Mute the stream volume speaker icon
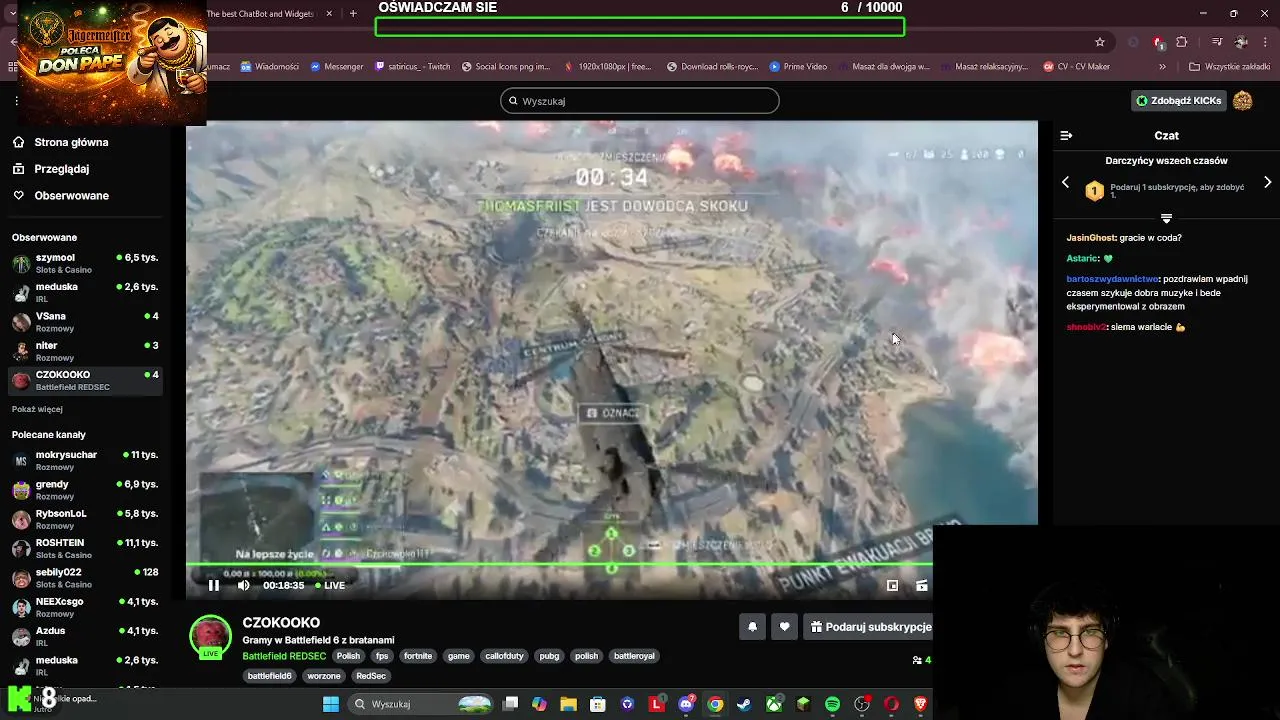Image resolution: width=1280 pixels, height=720 pixels. (244, 586)
